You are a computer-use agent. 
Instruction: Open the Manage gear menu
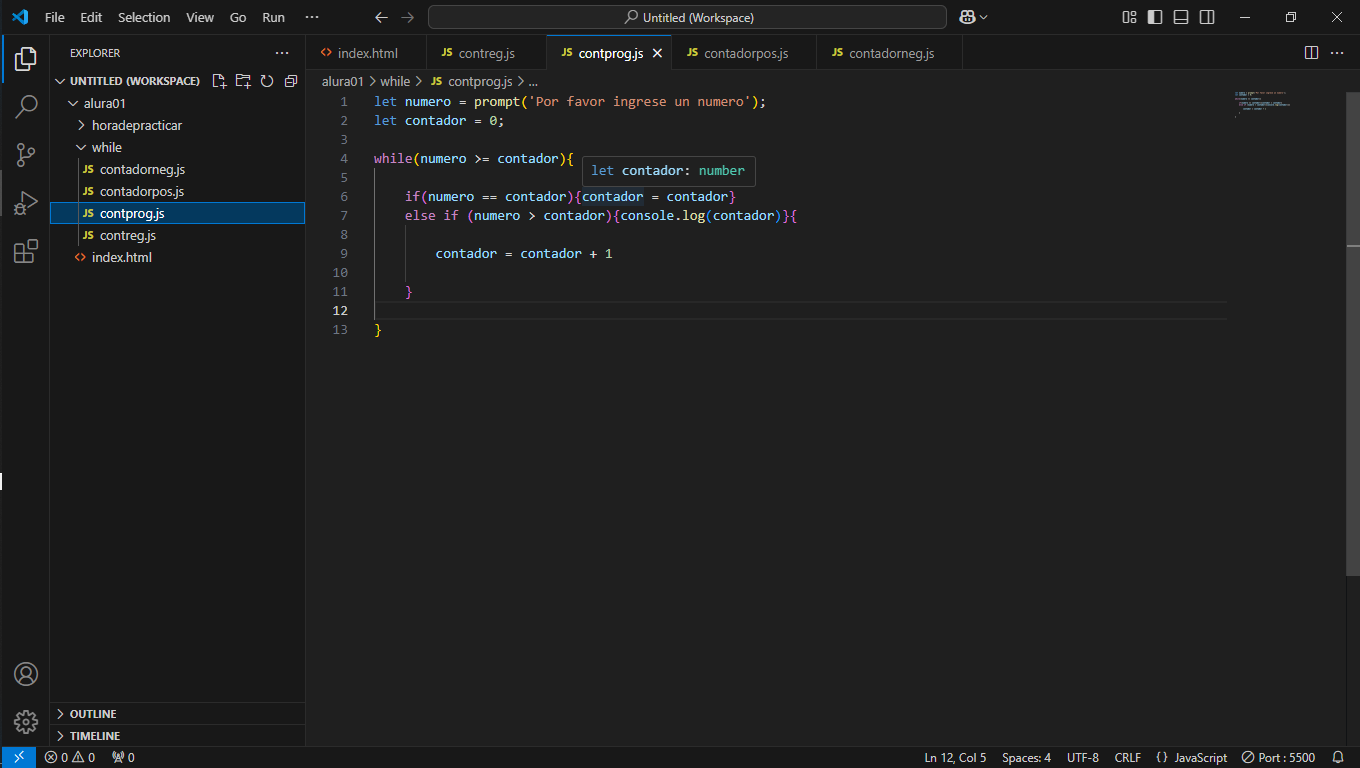point(26,721)
